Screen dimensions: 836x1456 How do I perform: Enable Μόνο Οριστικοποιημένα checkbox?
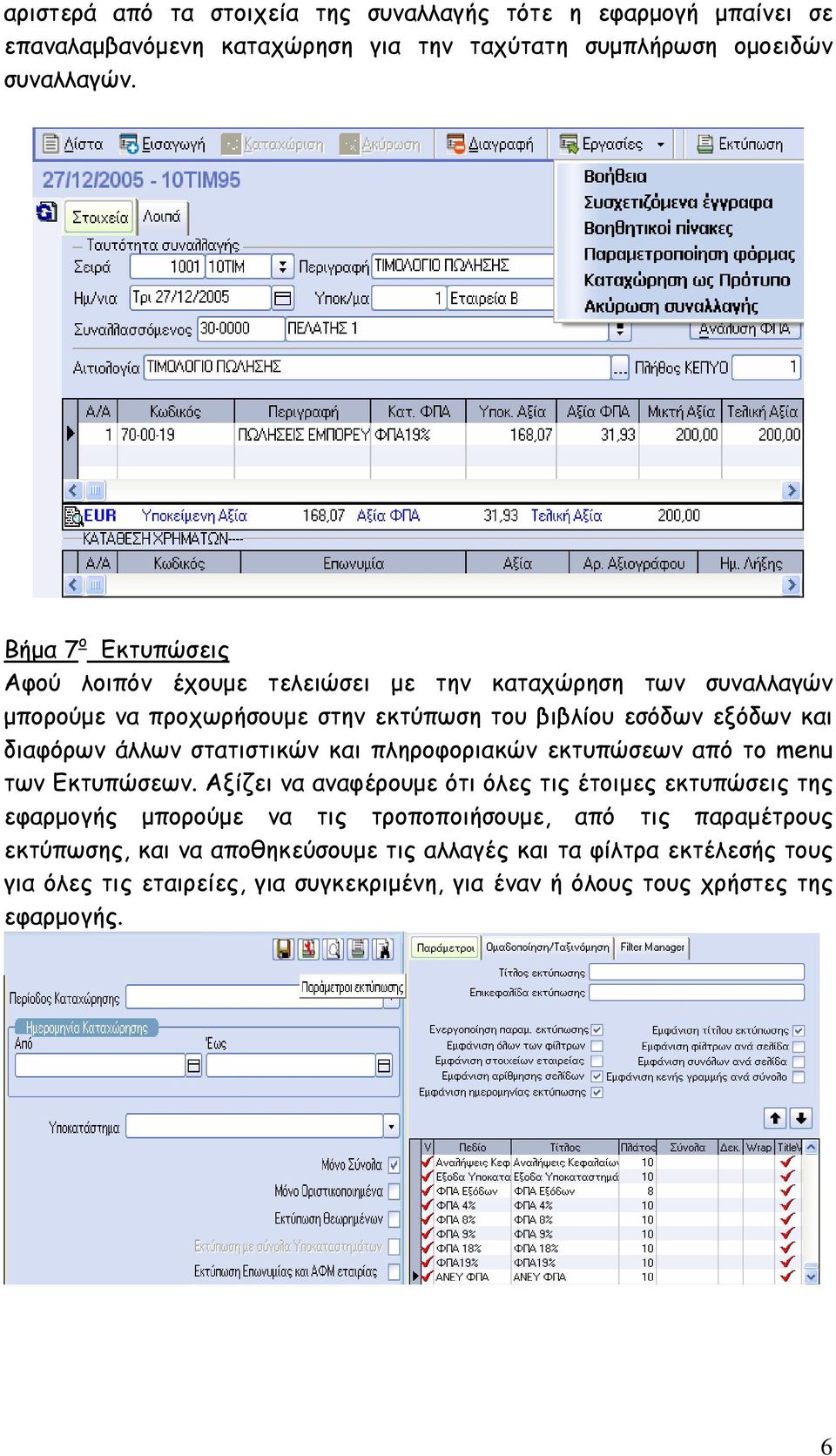394,1191
